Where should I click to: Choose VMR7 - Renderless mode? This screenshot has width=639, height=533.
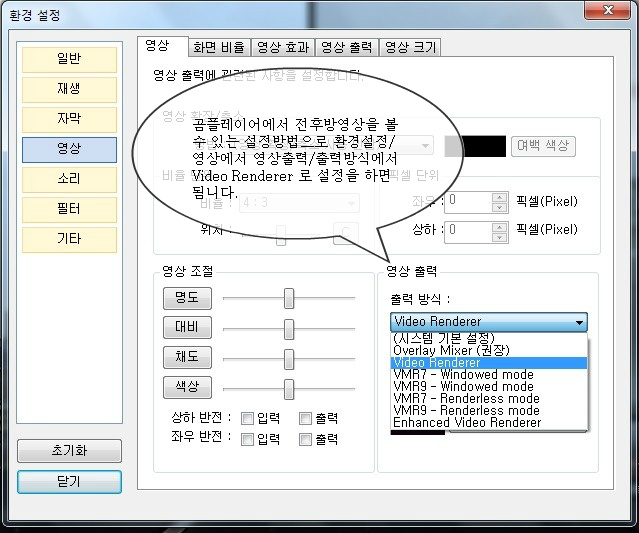tap(489, 399)
